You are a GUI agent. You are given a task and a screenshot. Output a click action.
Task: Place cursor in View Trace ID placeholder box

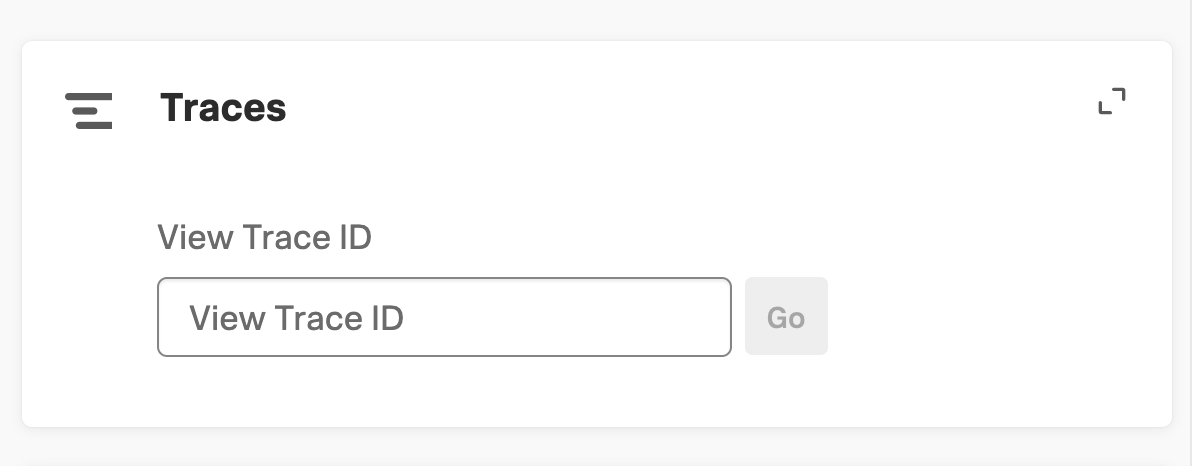click(x=444, y=317)
